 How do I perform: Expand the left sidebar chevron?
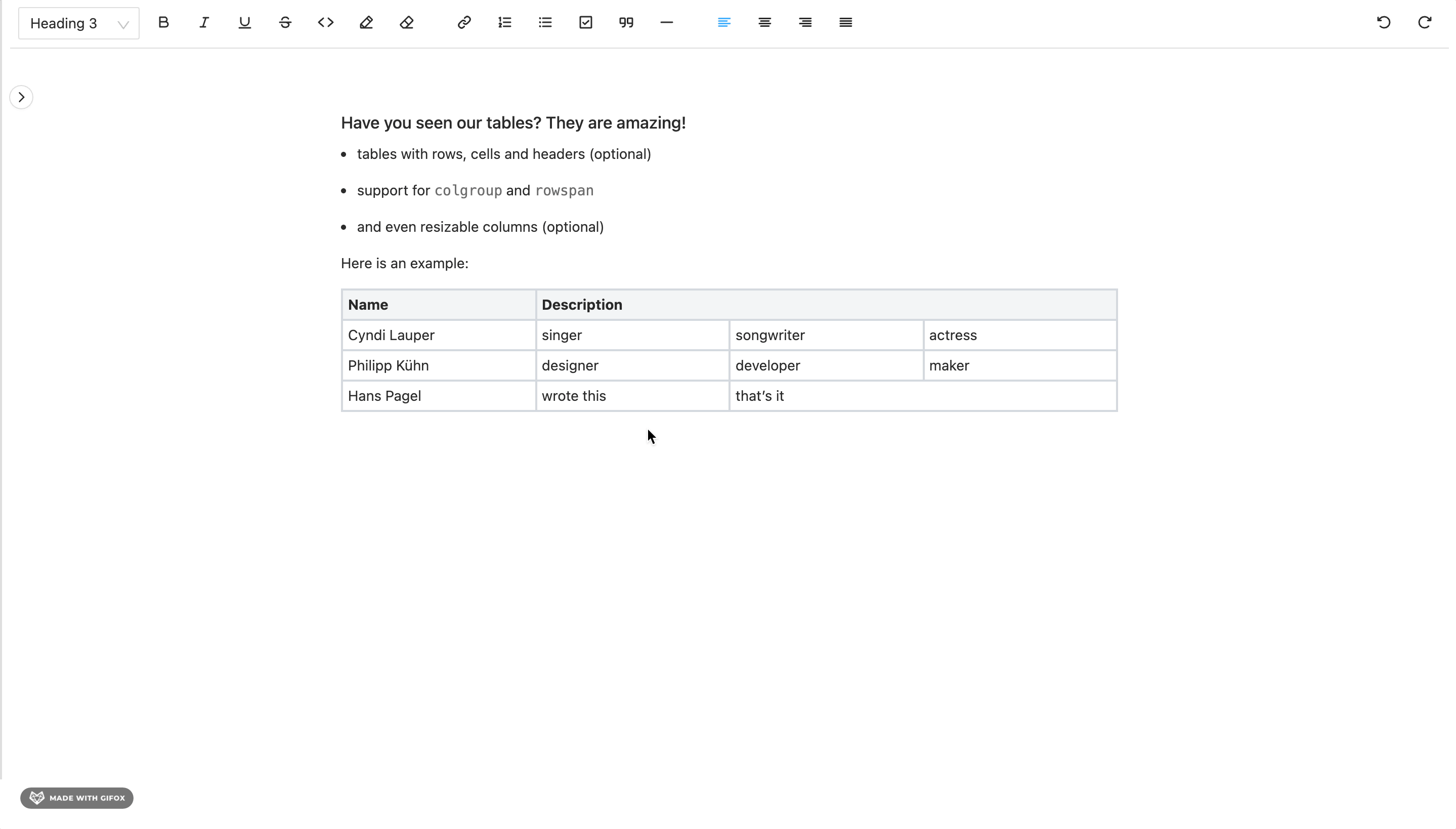tap(21, 97)
